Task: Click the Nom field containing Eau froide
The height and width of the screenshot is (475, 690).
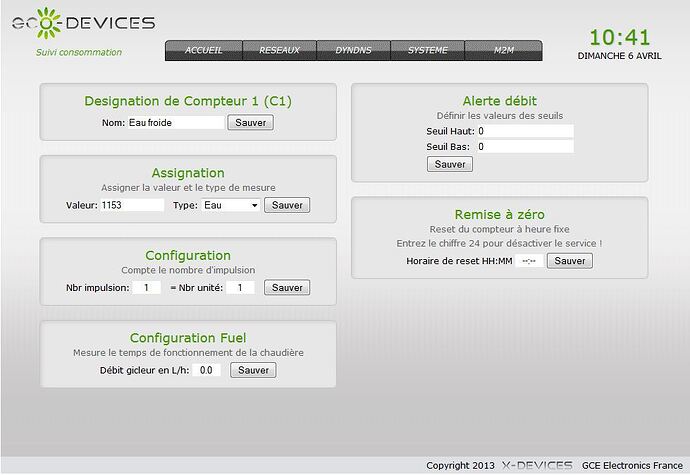Action: (176, 123)
